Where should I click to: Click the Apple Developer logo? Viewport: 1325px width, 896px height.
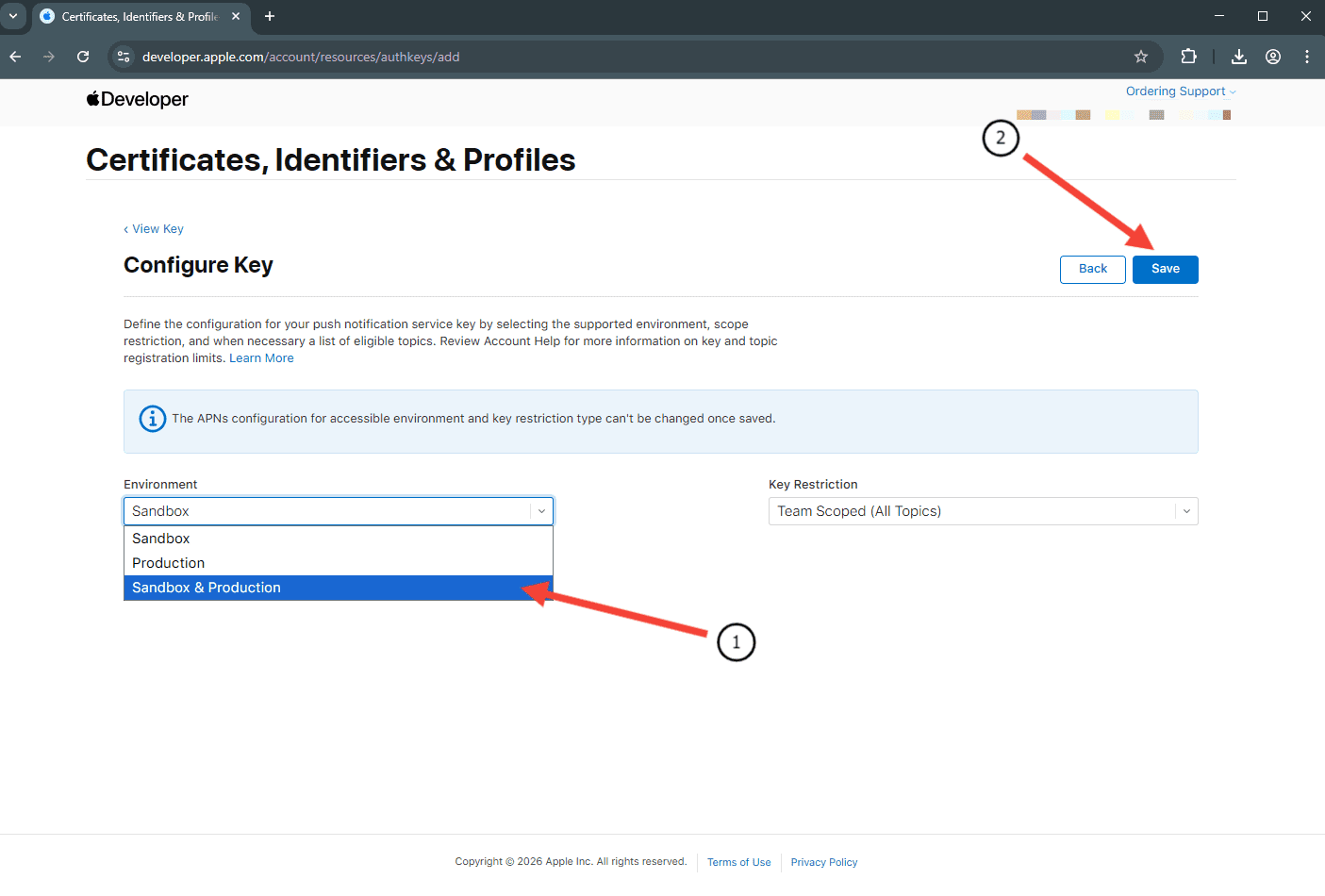click(x=138, y=99)
